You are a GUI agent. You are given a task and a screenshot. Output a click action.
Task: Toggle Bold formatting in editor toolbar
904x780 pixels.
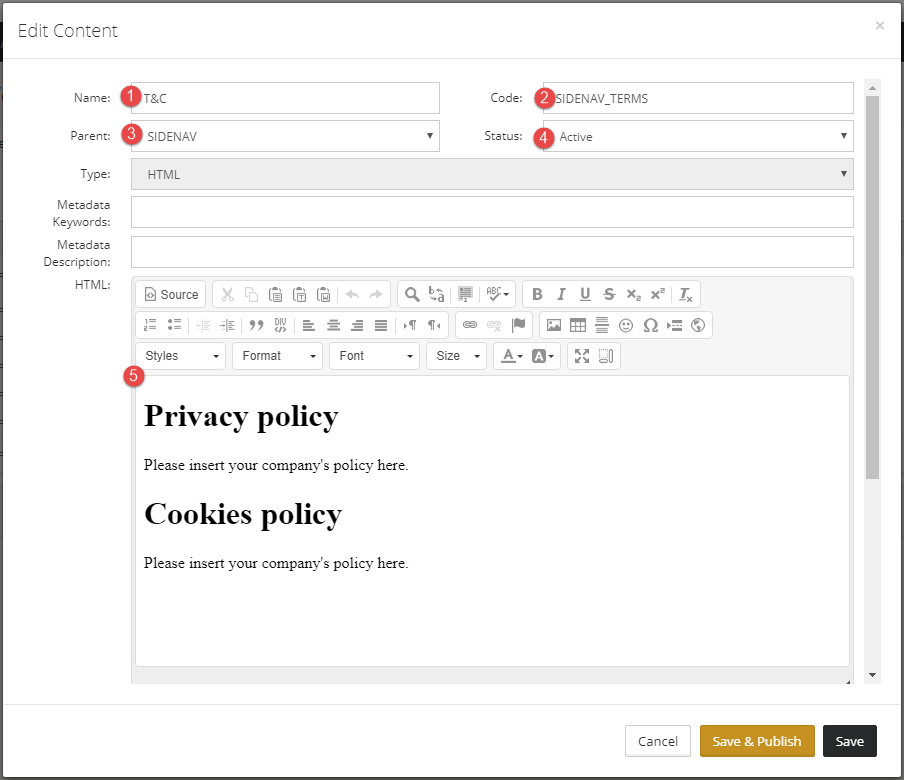pyautogui.click(x=537, y=295)
